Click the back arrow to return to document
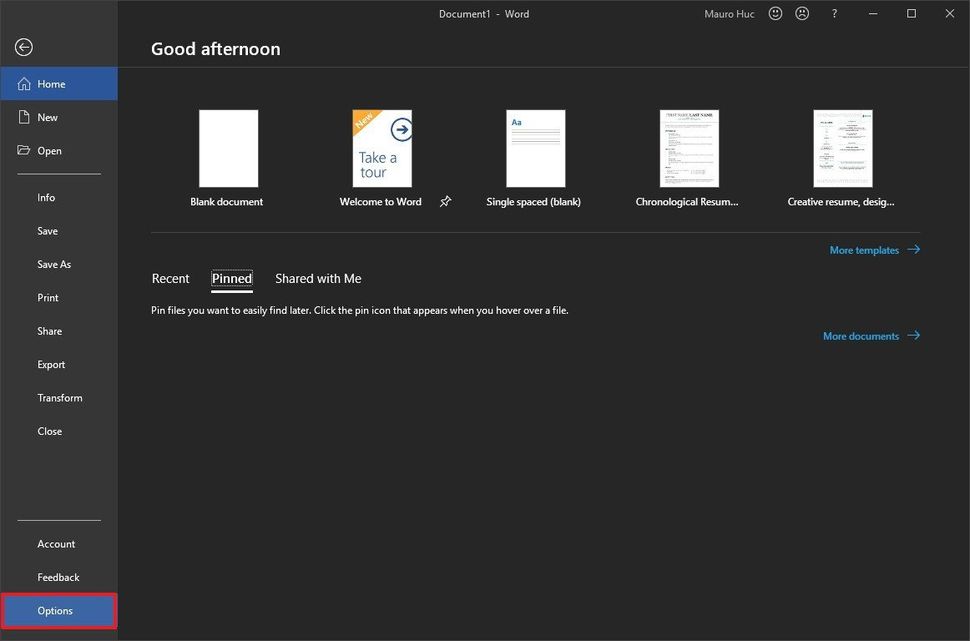The image size is (970, 641). [22, 46]
